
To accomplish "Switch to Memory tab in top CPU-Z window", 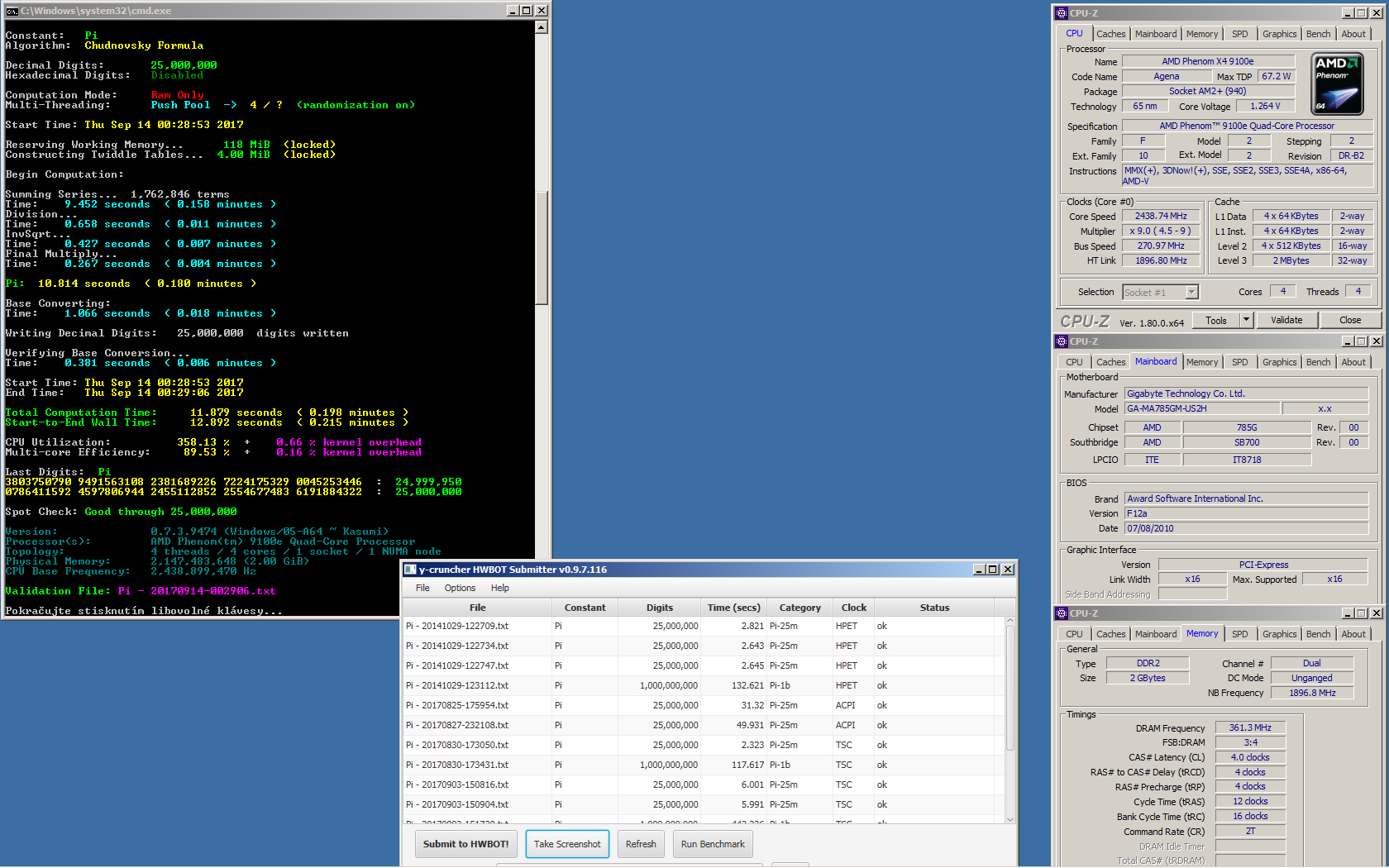I will (x=1202, y=34).
